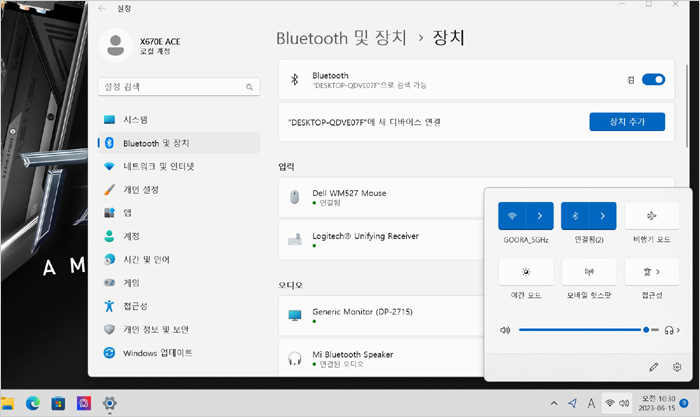Edit quick settings with the pencil icon
Image resolution: width=700 pixels, height=417 pixels.
coord(654,367)
